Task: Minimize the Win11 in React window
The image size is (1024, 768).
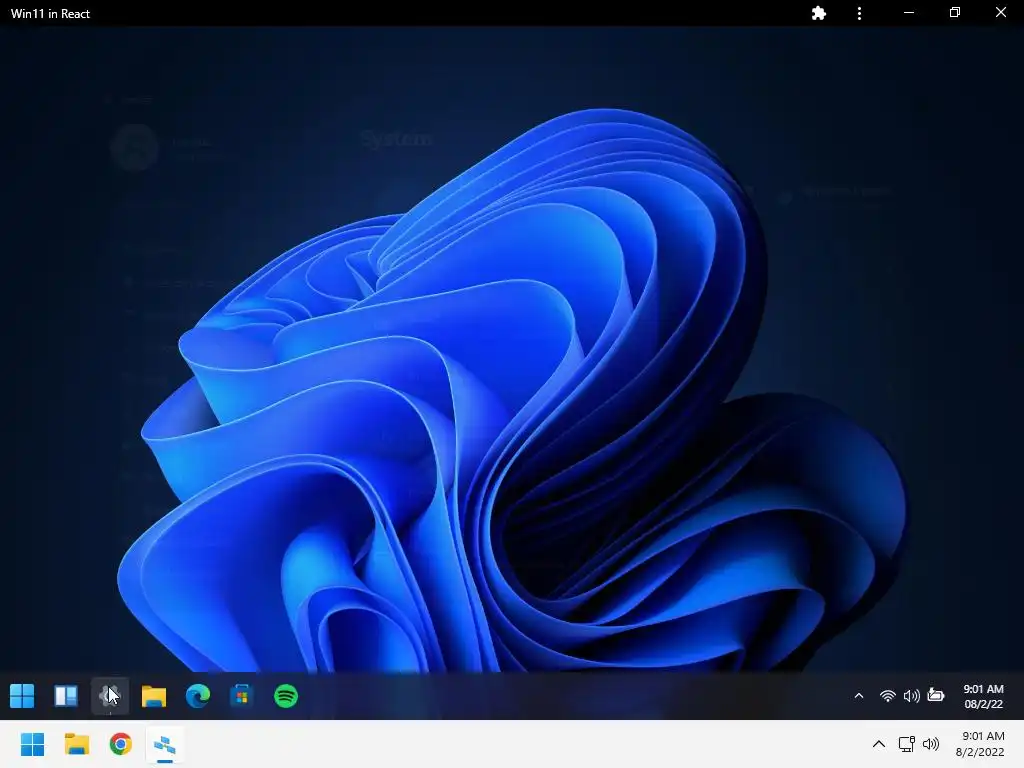Action: coord(908,13)
